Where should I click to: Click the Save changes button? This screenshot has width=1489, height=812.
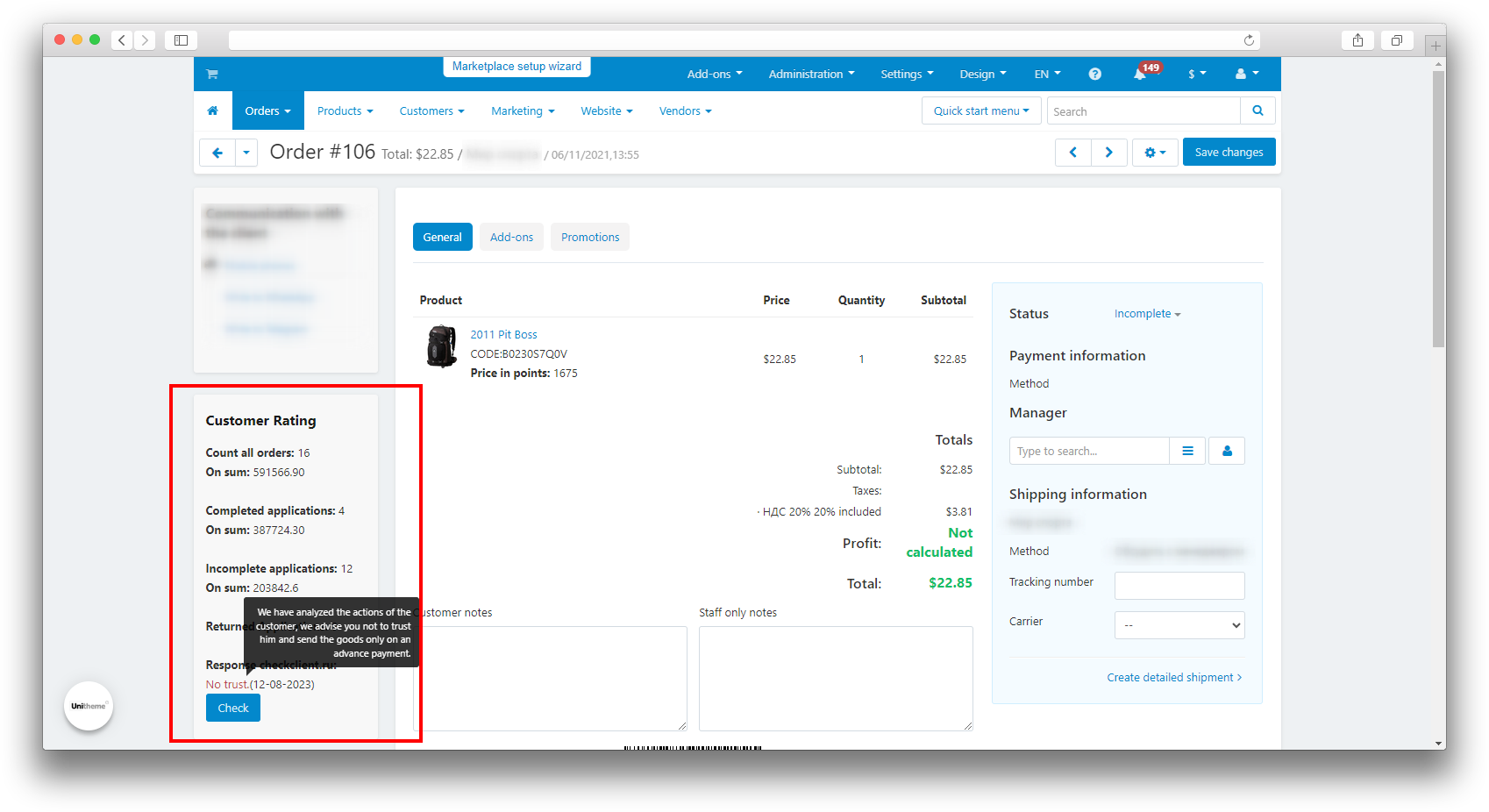[1229, 153]
